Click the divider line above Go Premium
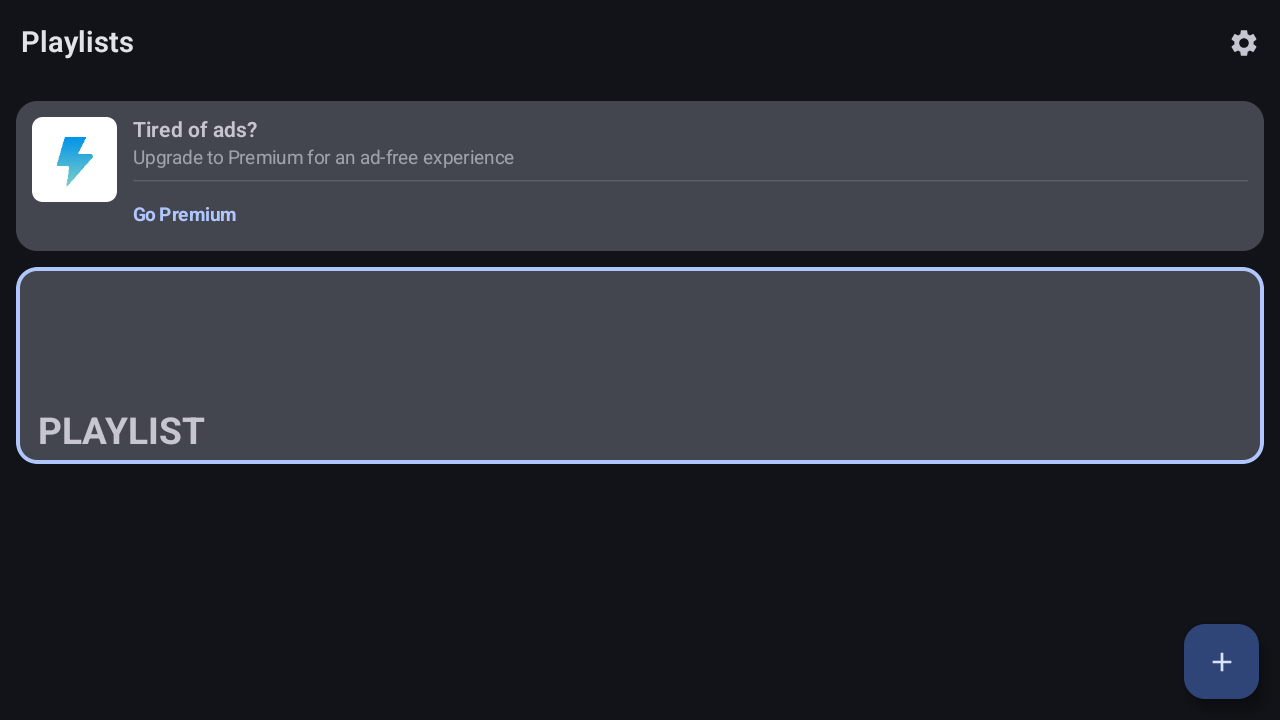1280x720 pixels. click(x=690, y=181)
